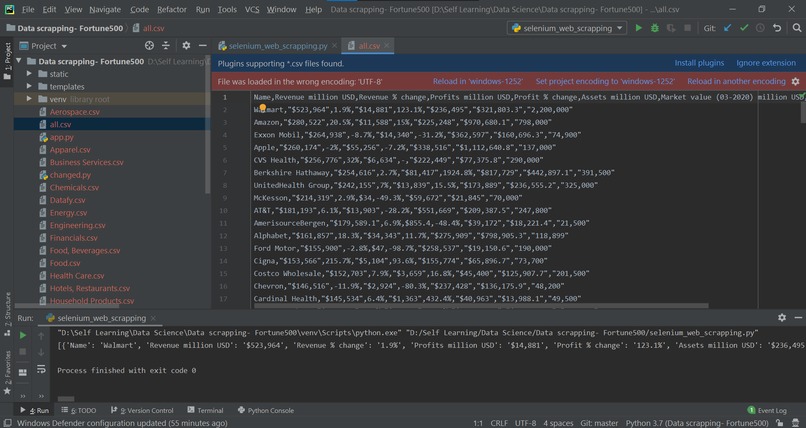Open Aerospace.csv in project tree
This screenshot has height=428, width=806.
tap(75, 111)
